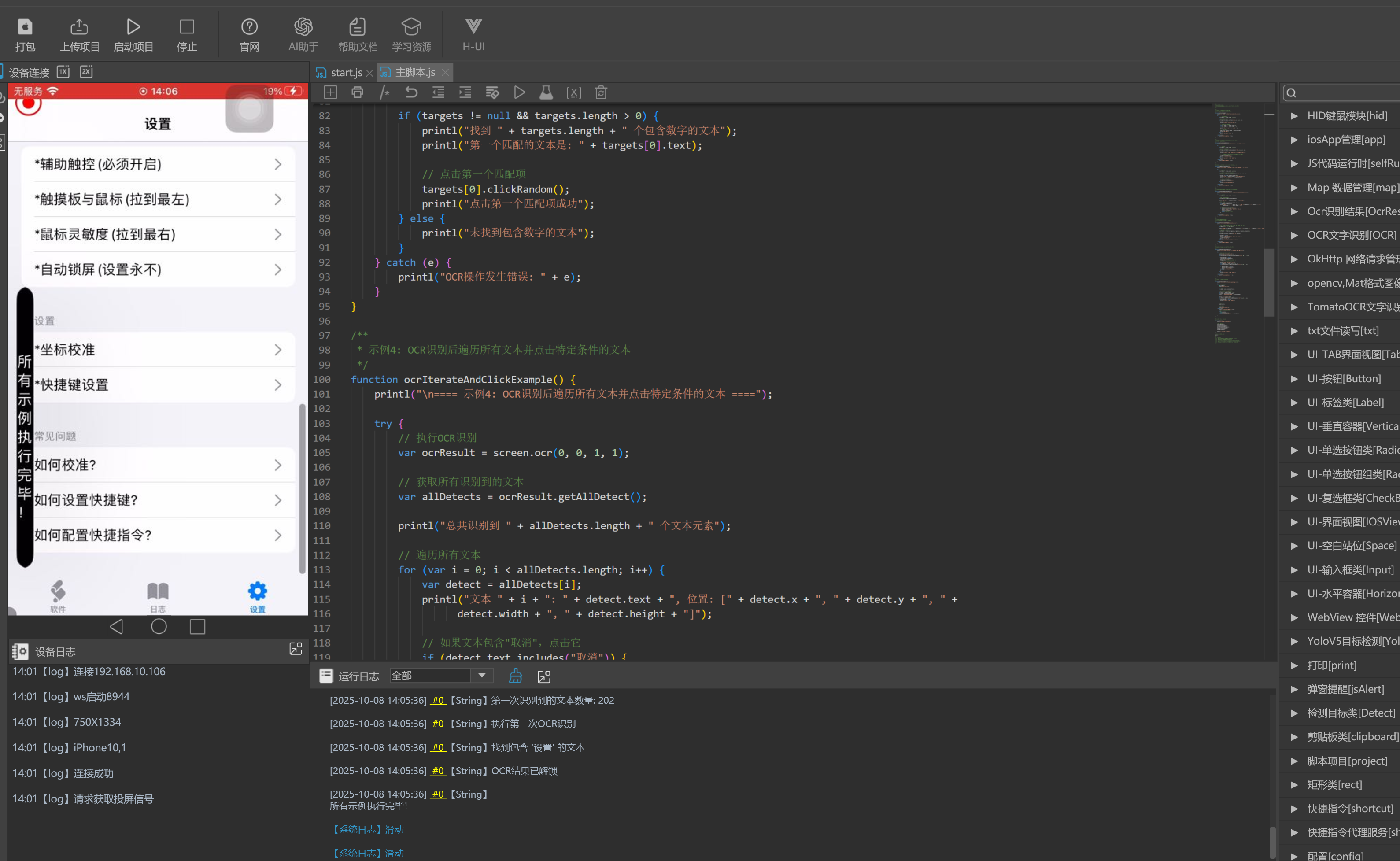Image resolution: width=1400 pixels, height=861 pixels.
Task: Click the undo arrow in editor toolbar
Action: (411, 92)
